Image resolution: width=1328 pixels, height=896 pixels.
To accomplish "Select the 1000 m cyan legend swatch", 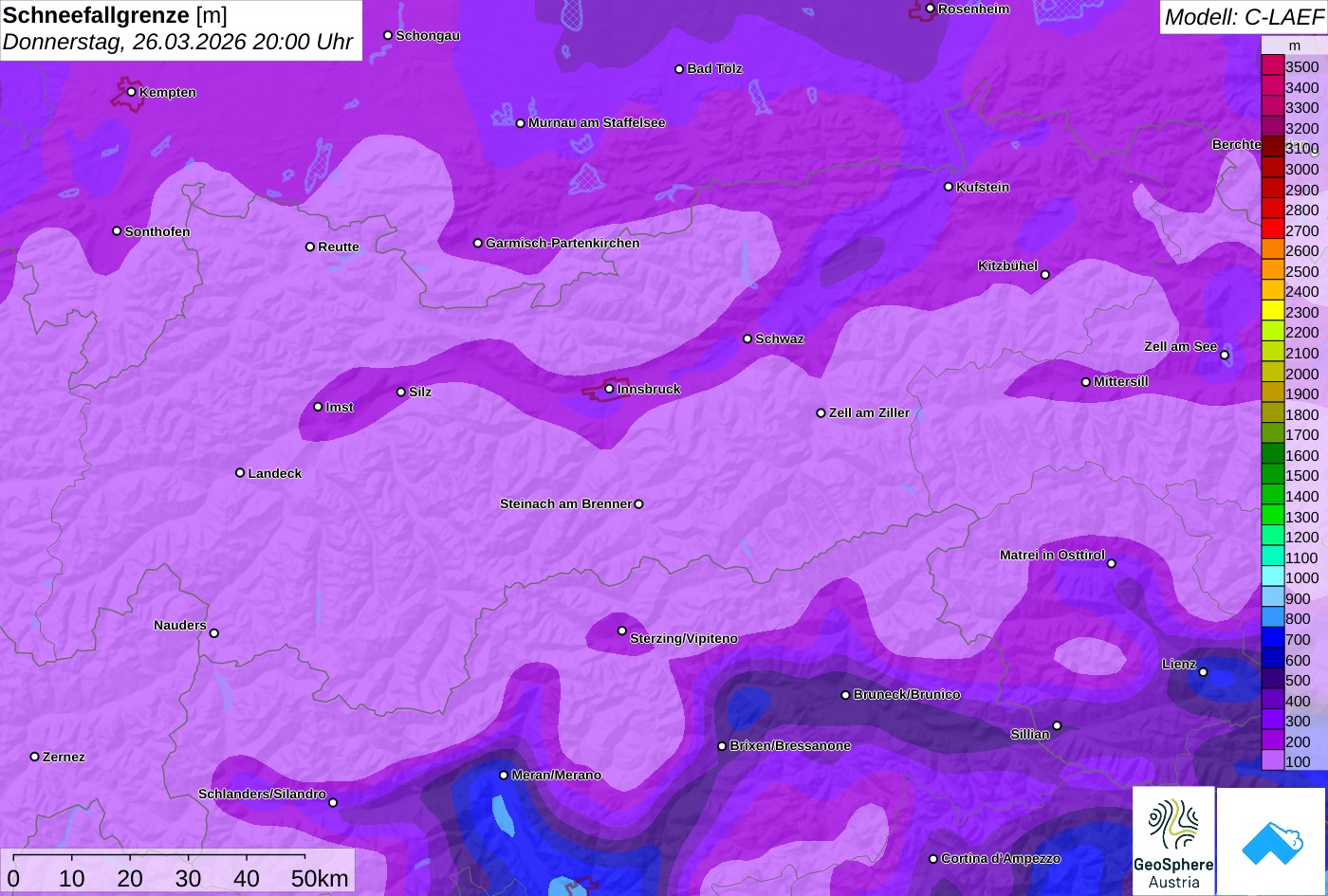I will [1272, 578].
